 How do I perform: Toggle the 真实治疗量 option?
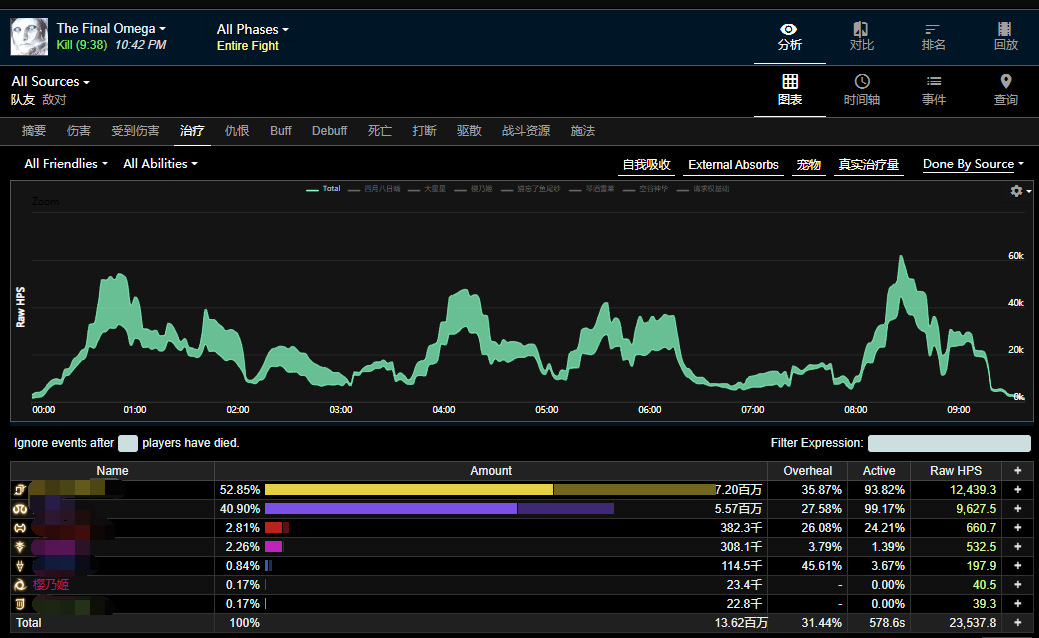click(x=868, y=165)
